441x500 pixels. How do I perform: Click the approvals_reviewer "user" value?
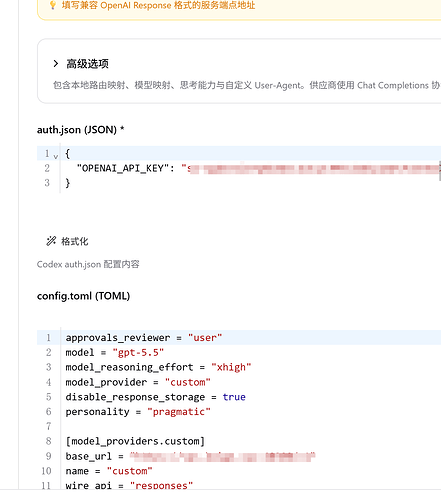point(205,338)
